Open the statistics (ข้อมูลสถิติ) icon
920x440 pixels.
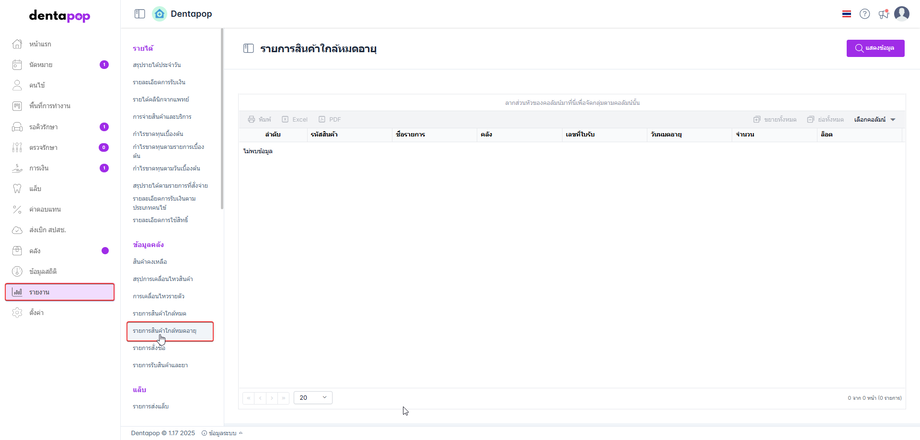click(x=17, y=271)
